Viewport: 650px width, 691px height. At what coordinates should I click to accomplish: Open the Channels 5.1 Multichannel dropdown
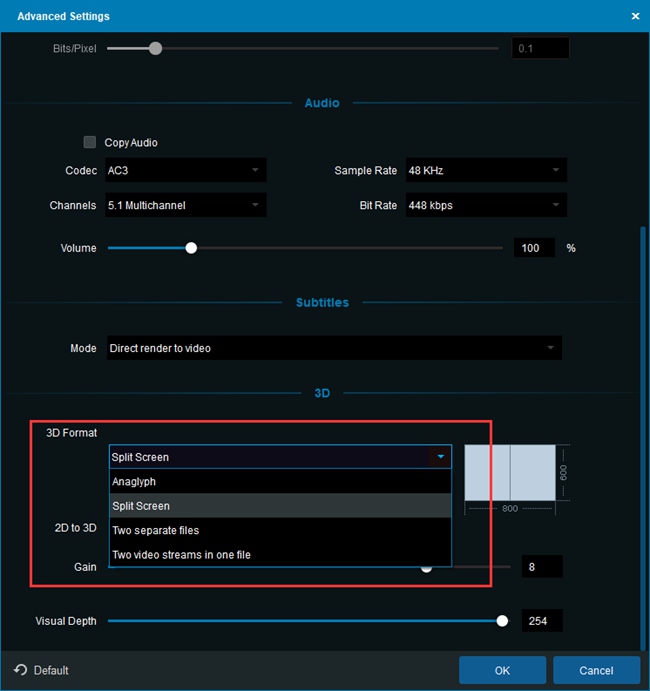pyautogui.click(x=186, y=205)
